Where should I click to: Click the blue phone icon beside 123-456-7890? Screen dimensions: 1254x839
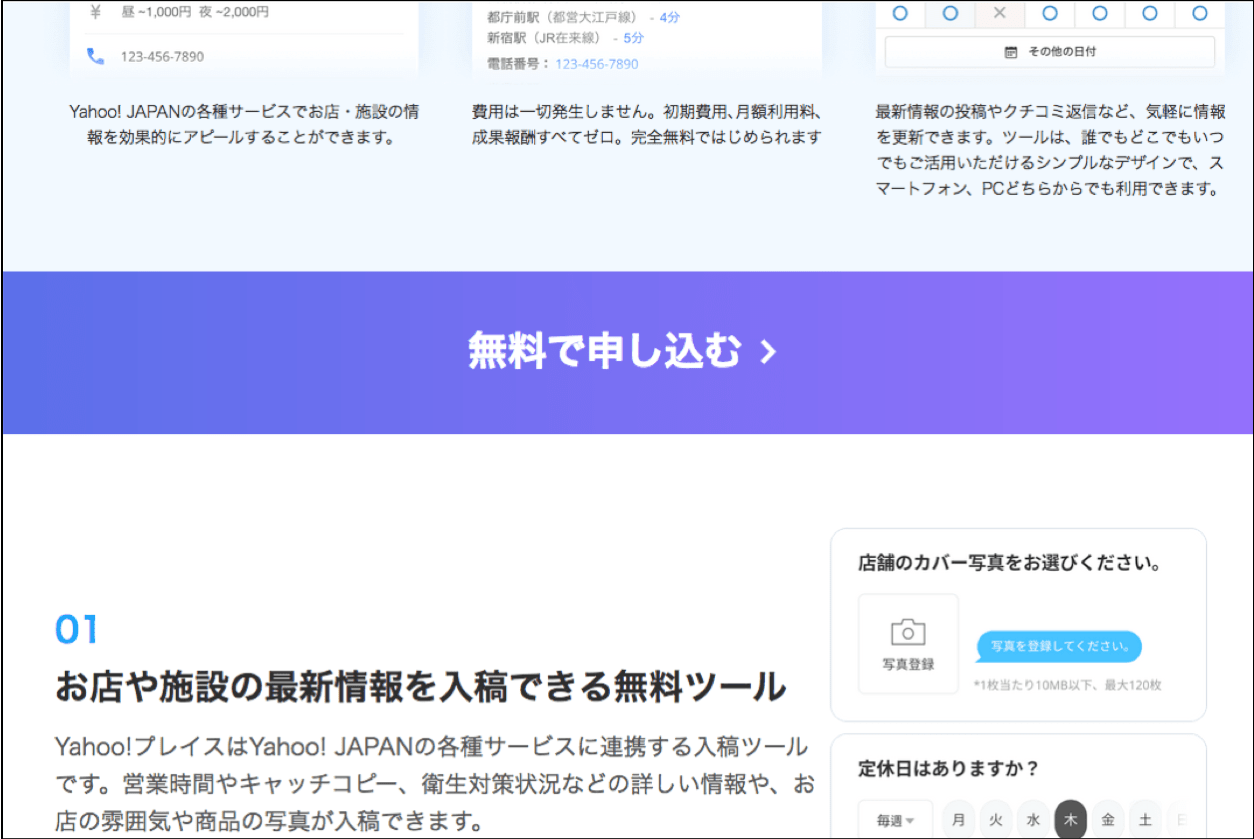tap(95, 56)
